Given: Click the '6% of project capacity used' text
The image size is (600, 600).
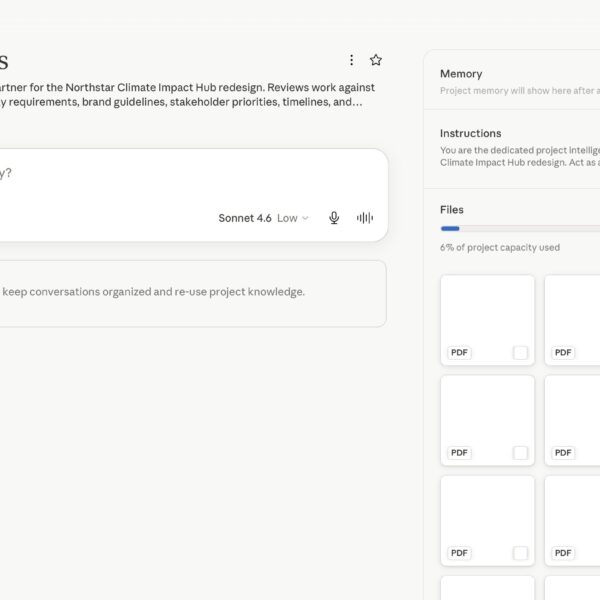Looking at the screenshot, I should tap(500, 248).
